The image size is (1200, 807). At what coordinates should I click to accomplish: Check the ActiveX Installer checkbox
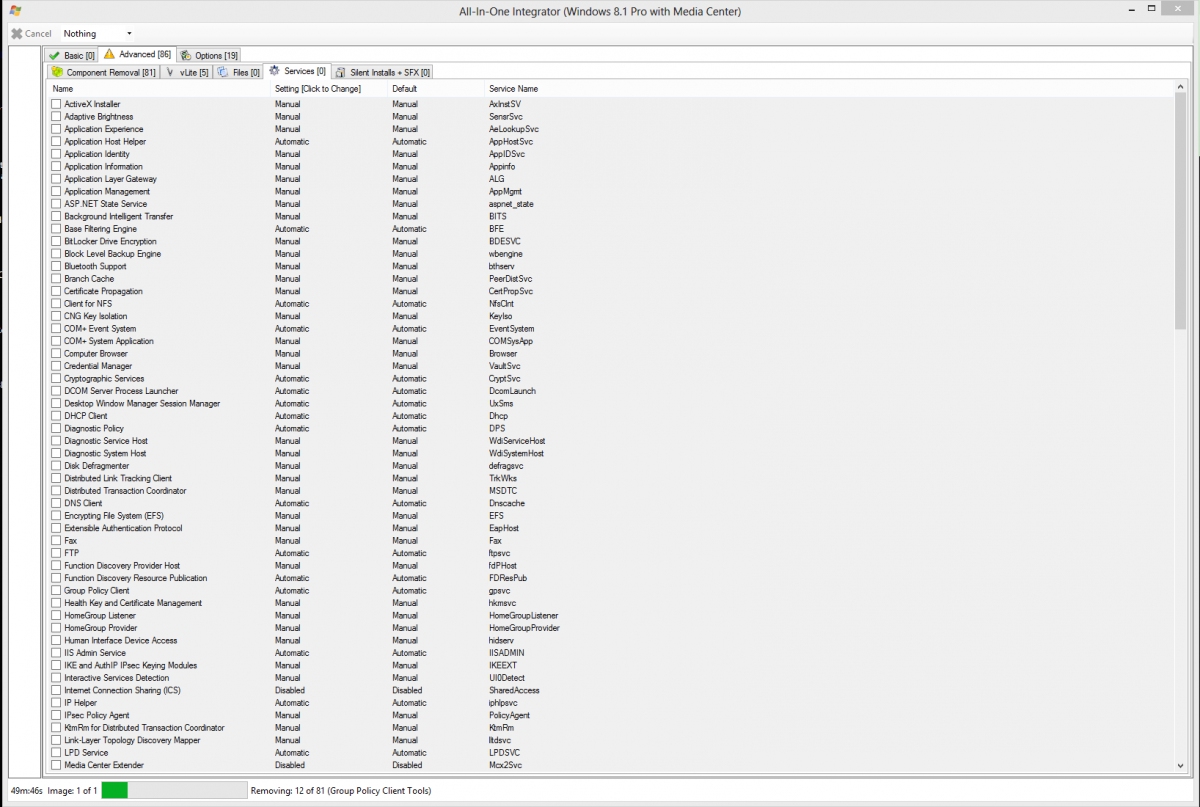coord(56,104)
